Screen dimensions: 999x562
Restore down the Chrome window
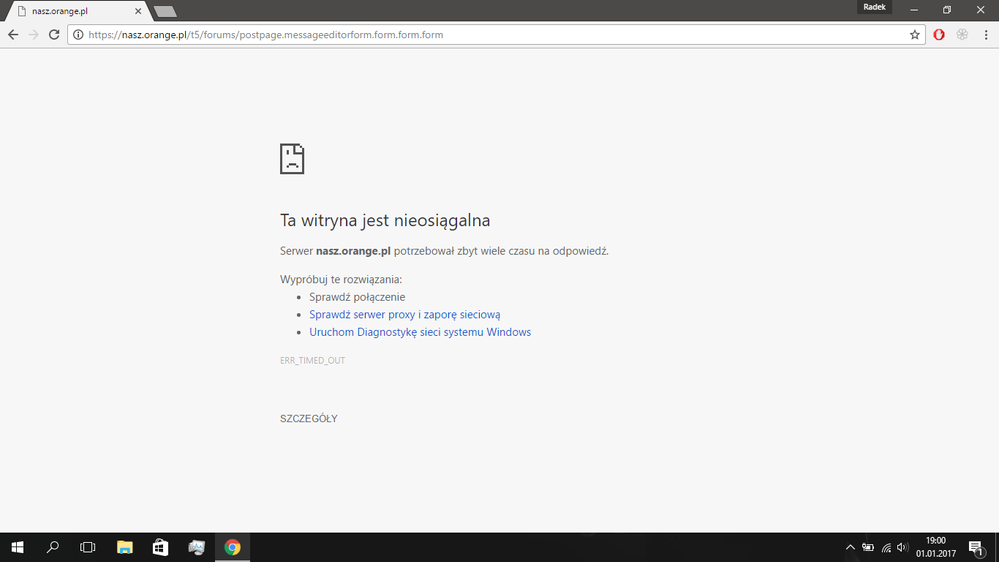(x=947, y=10)
